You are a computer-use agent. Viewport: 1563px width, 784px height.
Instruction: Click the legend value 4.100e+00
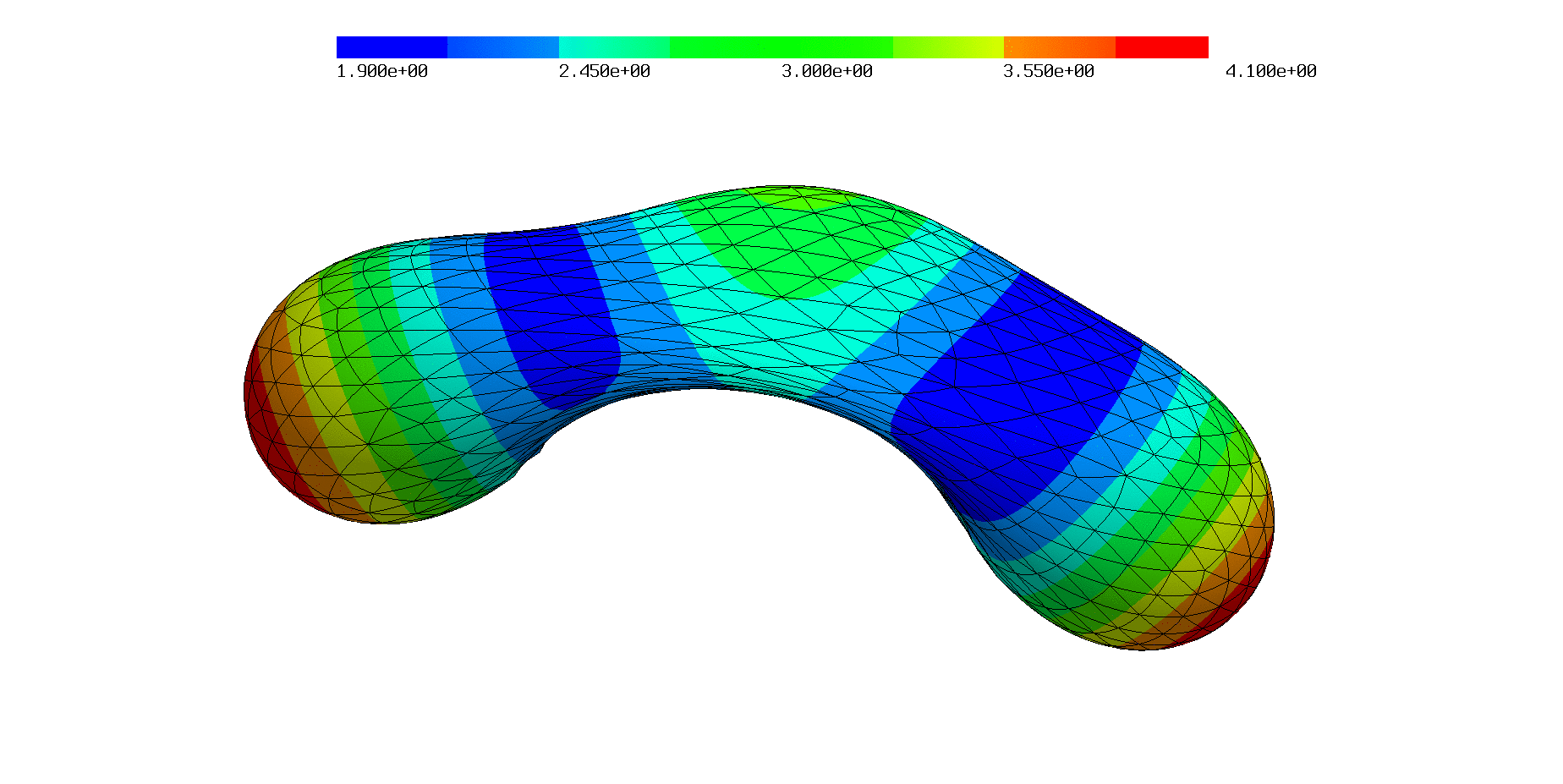click(1271, 72)
